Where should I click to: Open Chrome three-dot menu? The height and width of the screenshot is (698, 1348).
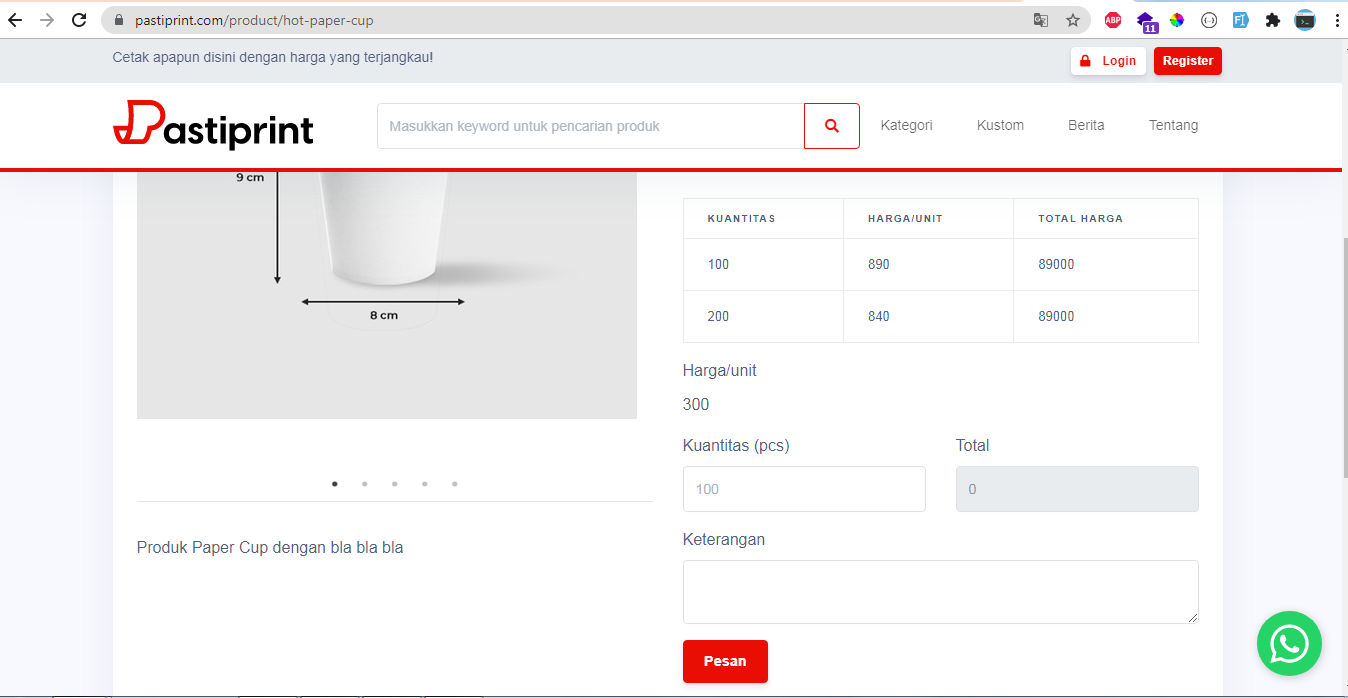point(1337,20)
